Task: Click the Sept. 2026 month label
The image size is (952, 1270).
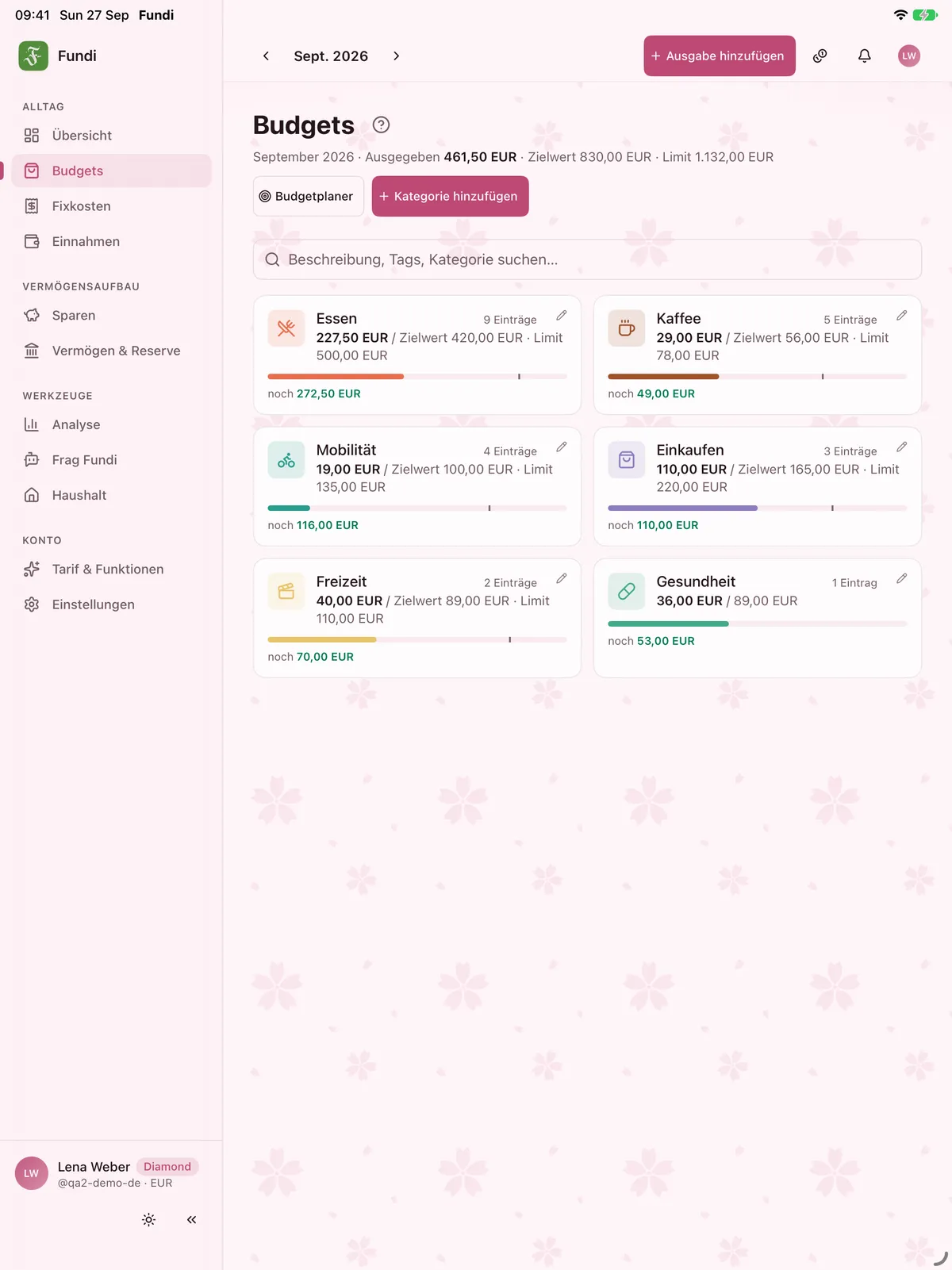Action: coord(331,56)
